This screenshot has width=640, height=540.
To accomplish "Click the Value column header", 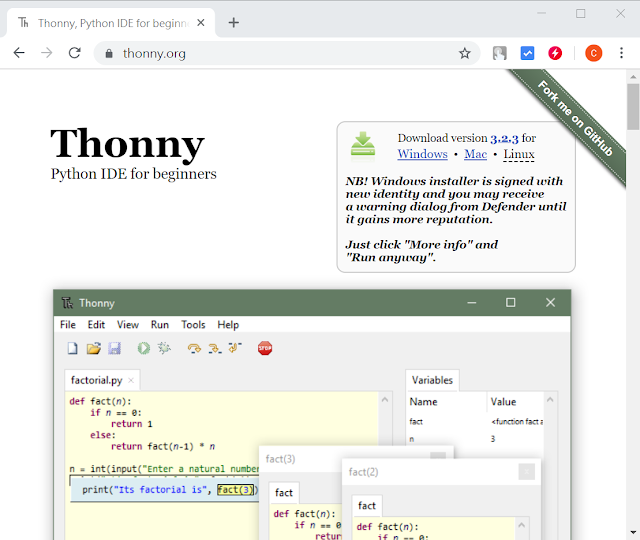I will coord(503,402).
